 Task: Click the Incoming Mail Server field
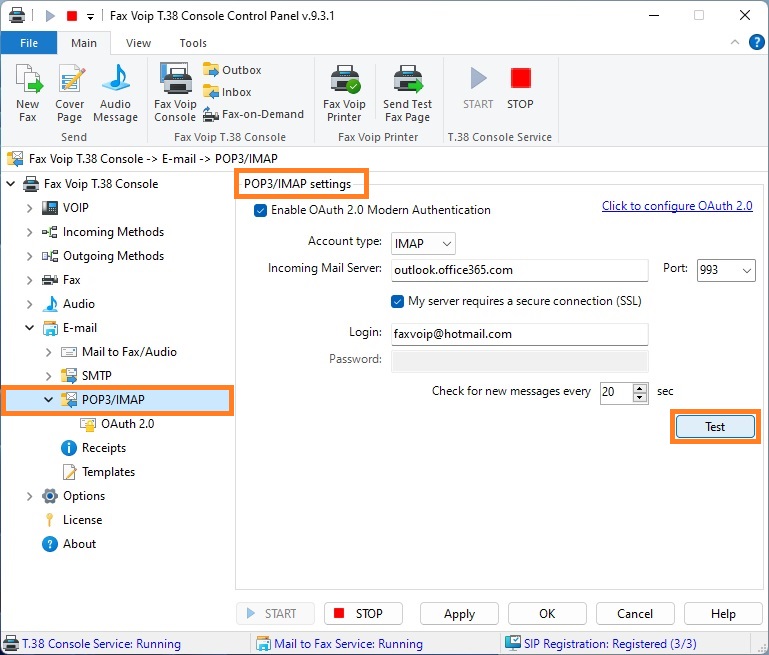click(519, 270)
